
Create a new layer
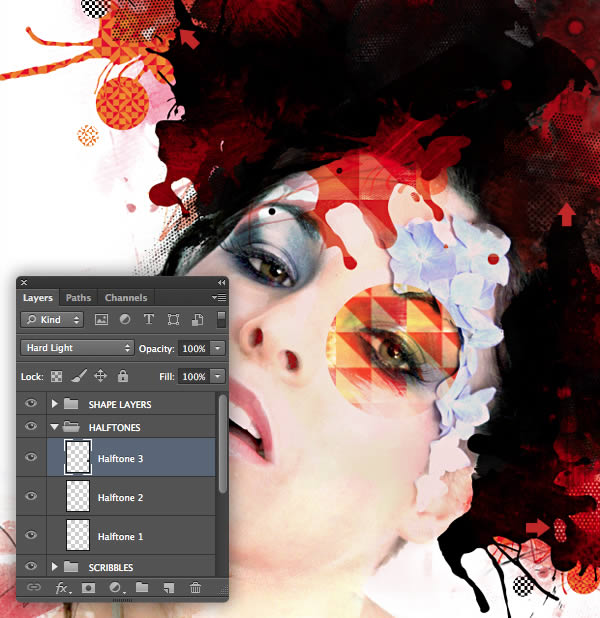pos(169,588)
